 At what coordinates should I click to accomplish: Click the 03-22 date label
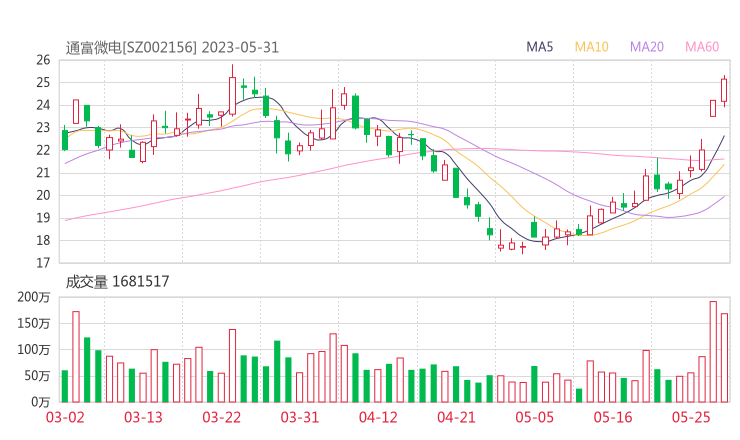pos(222,417)
